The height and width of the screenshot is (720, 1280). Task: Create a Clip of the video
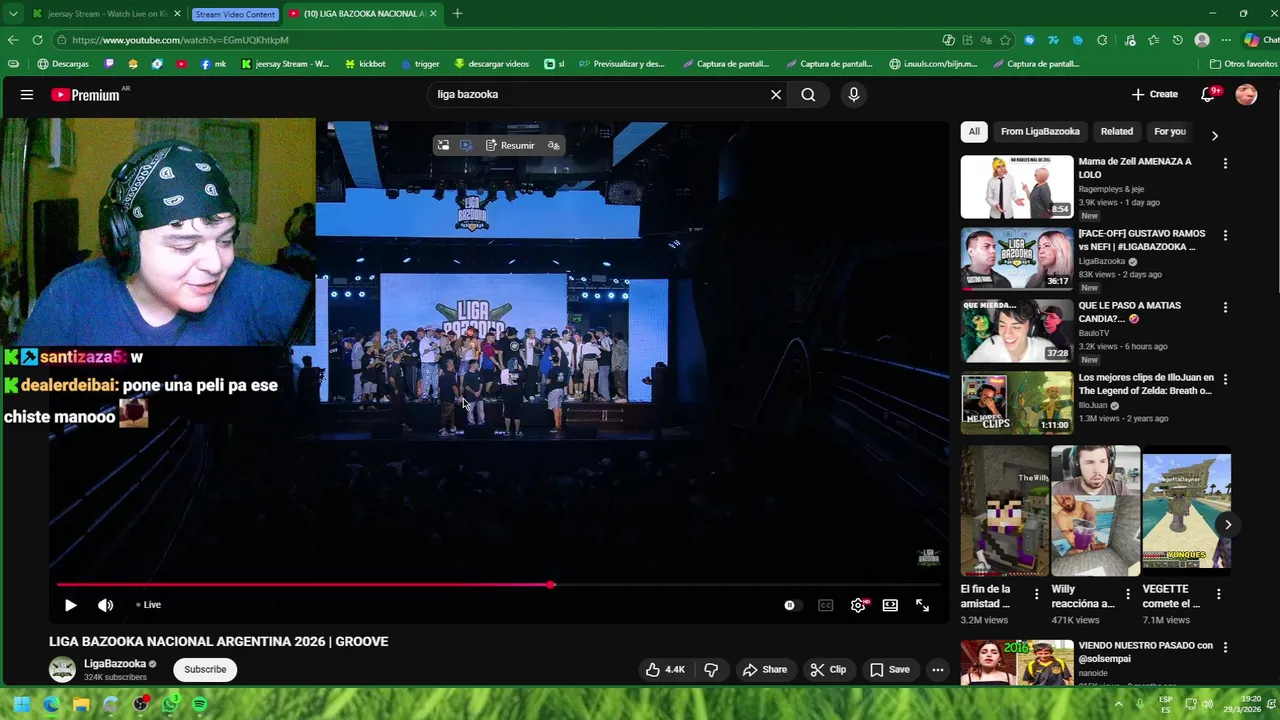(828, 669)
